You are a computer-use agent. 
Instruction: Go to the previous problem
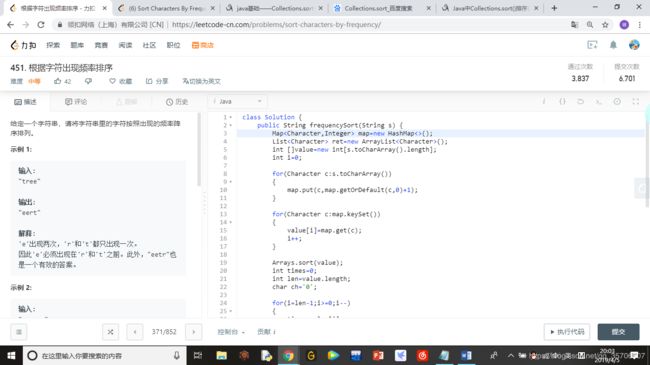coord(135,332)
